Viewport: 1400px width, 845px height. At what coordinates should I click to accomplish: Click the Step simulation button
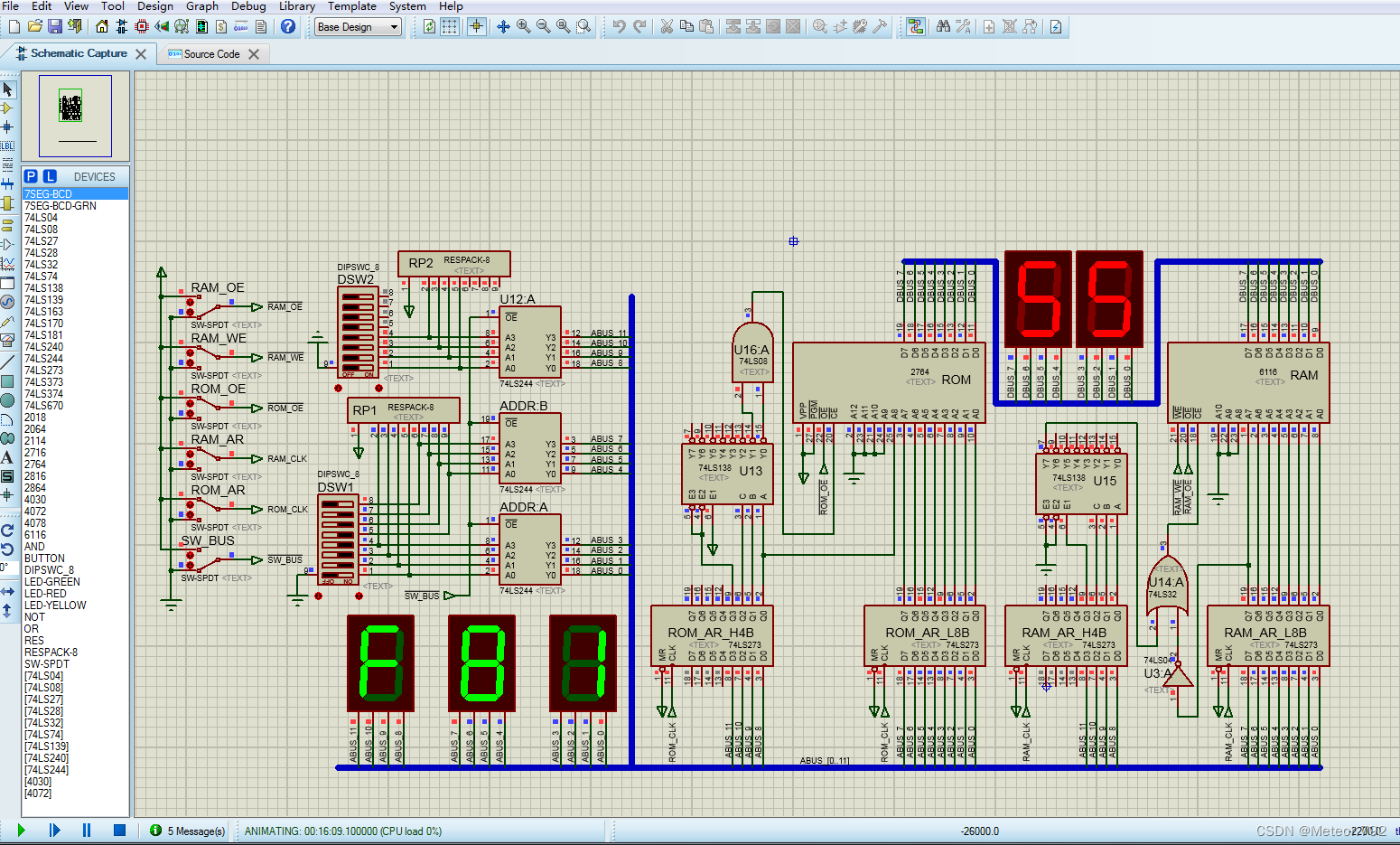click(x=54, y=830)
